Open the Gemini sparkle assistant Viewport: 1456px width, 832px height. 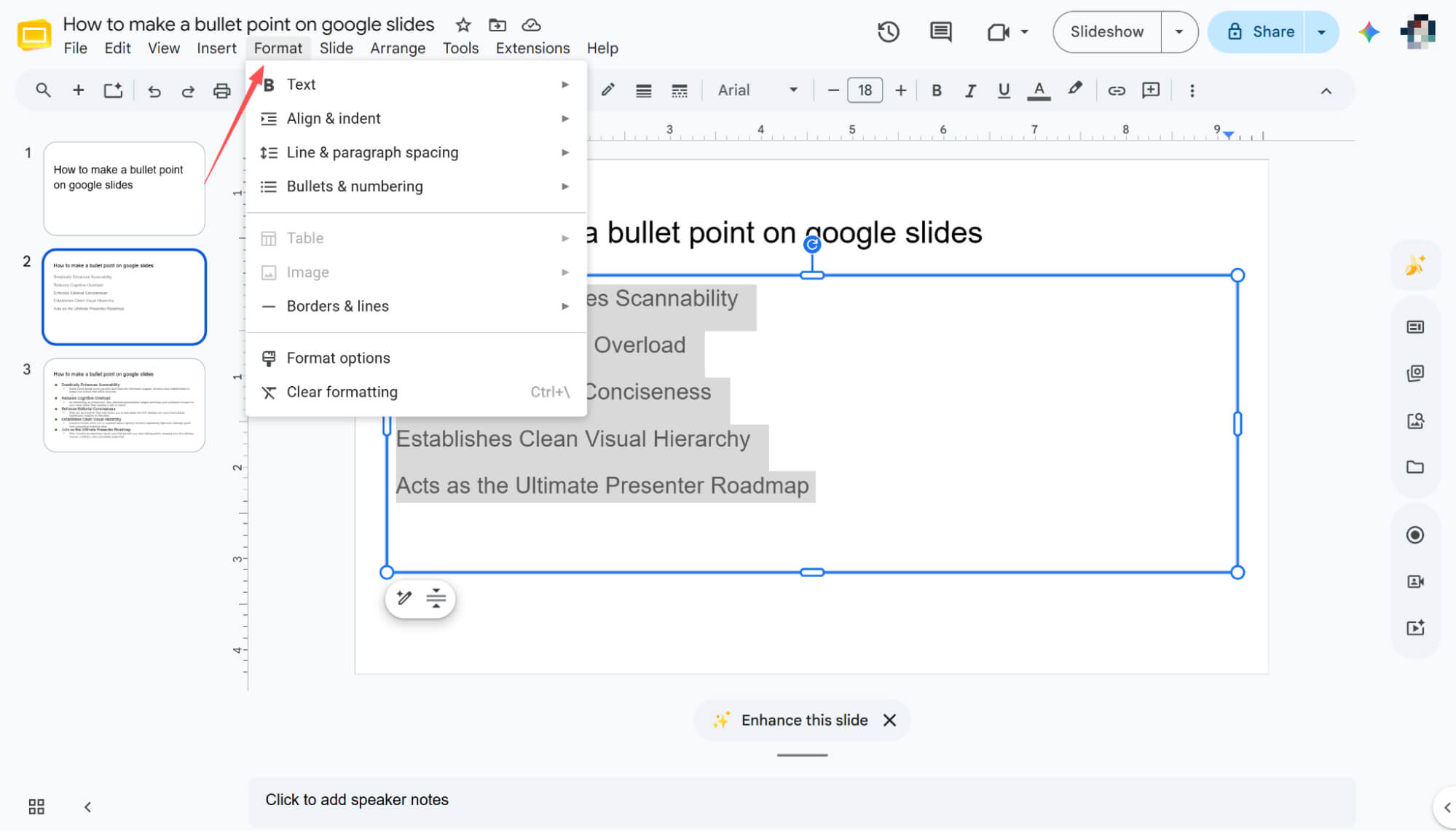pos(1369,32)
